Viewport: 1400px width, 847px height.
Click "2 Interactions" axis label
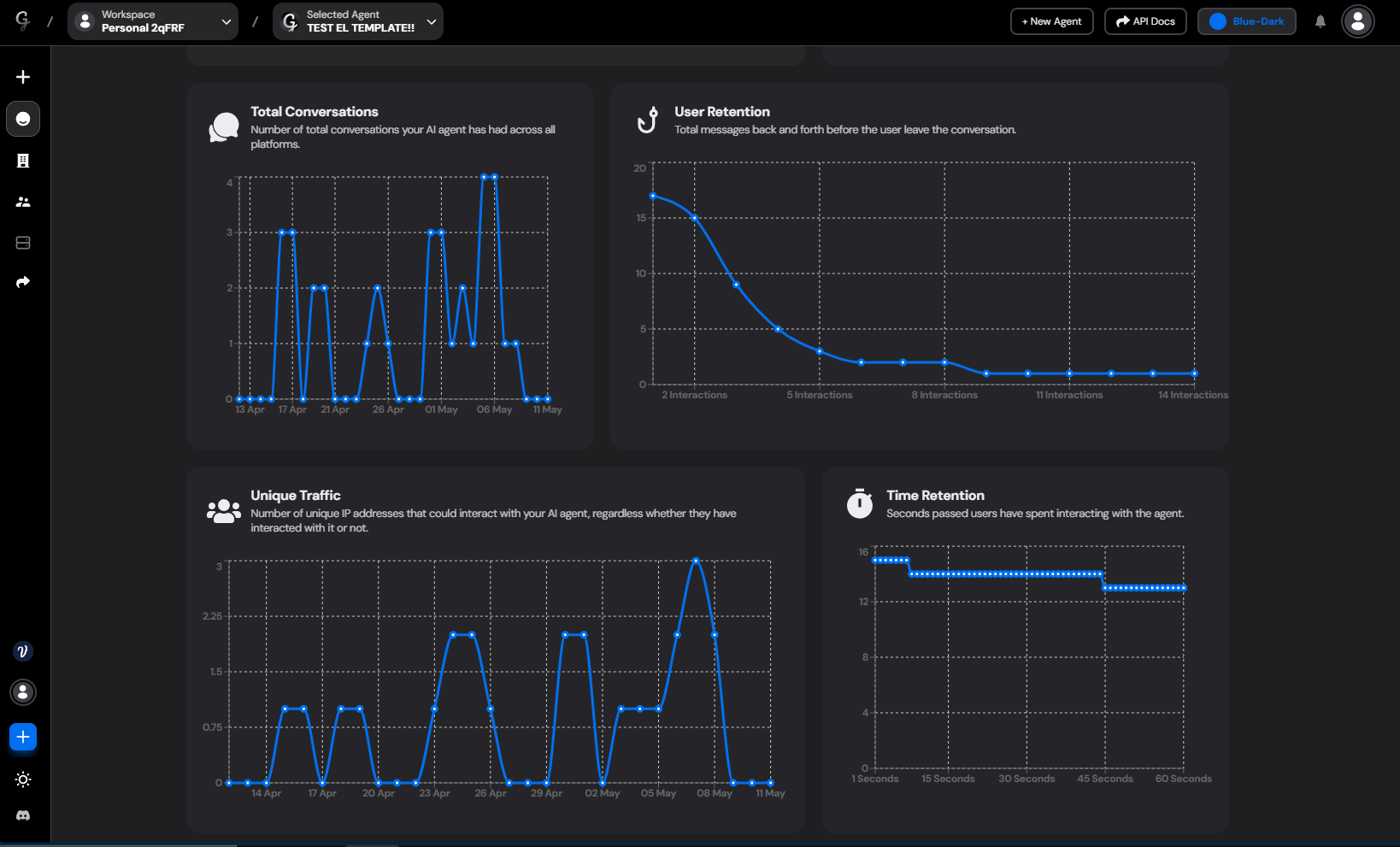point(694,395)
